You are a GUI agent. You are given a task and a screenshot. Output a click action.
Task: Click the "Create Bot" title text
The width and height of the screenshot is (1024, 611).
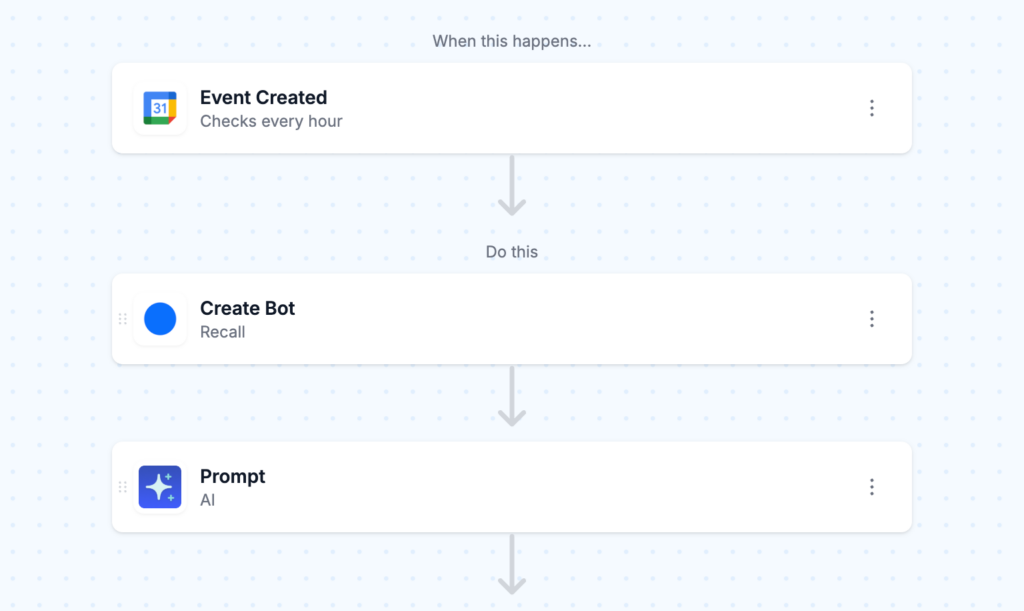(248, 308)
